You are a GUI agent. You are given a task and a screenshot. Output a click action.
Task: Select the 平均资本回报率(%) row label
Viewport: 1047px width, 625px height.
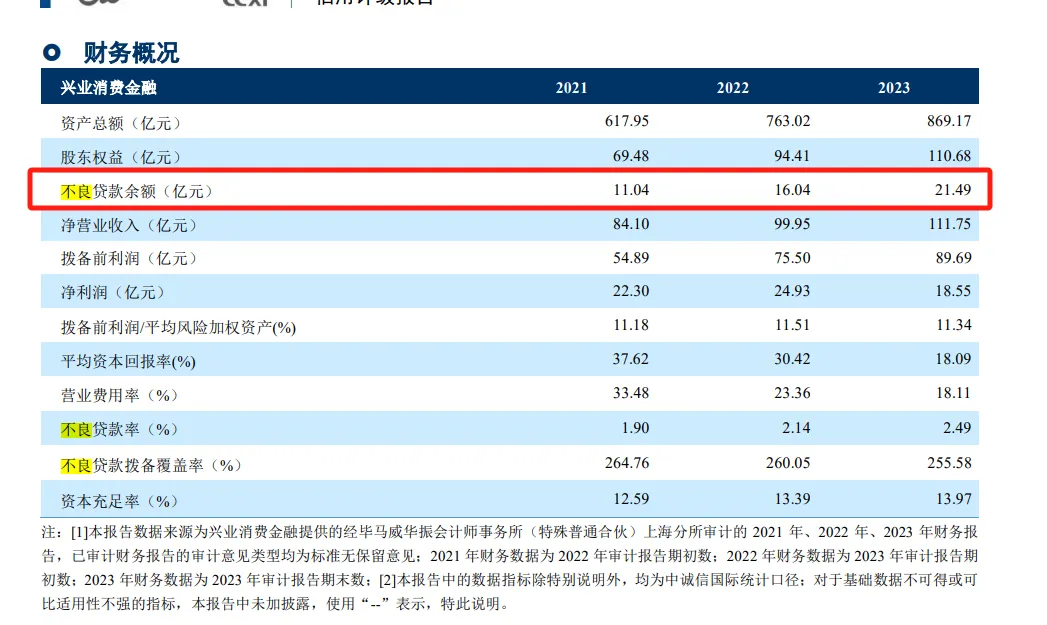pyautogui.click(x=128, y=361)
